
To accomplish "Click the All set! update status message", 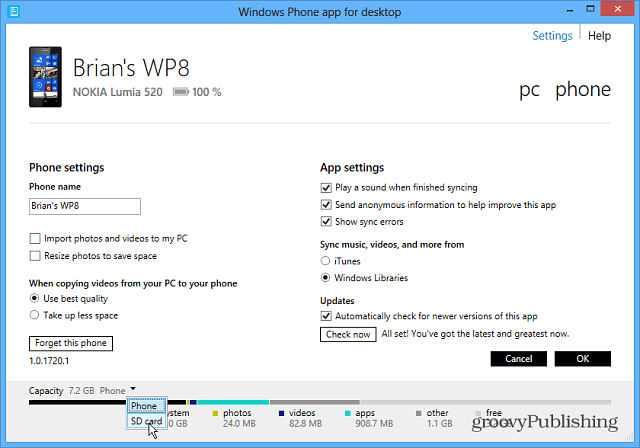I will coord(475,334).
